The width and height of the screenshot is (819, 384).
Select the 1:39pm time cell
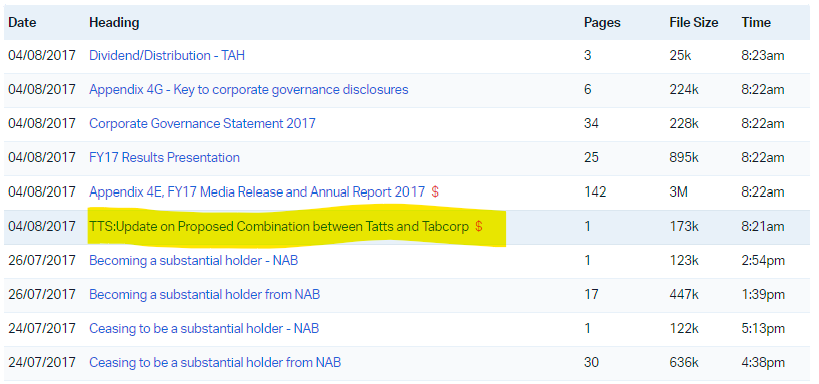click(763, 294)
